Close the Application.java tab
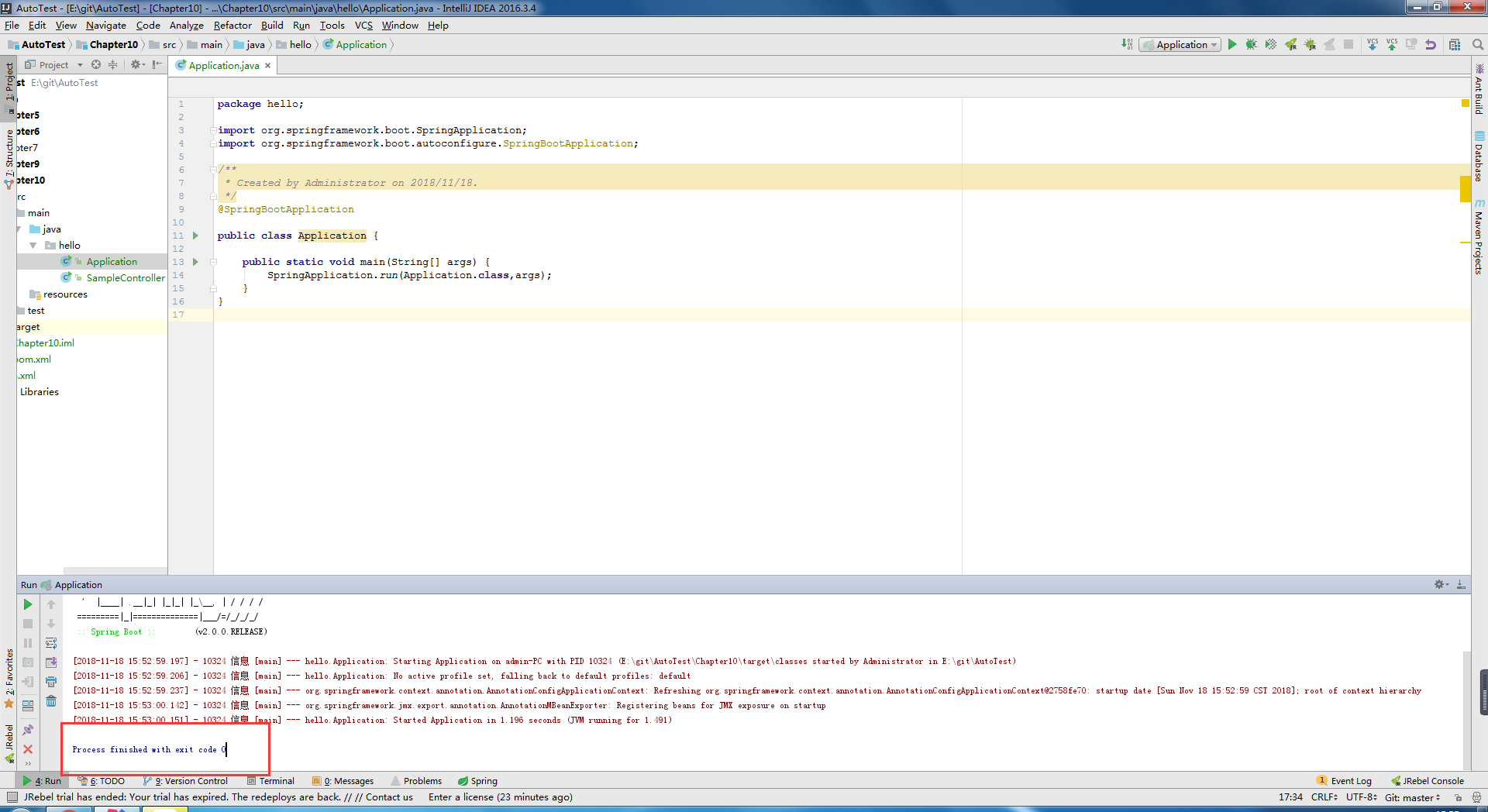1488x812 pixels. (x=268, y=66)
